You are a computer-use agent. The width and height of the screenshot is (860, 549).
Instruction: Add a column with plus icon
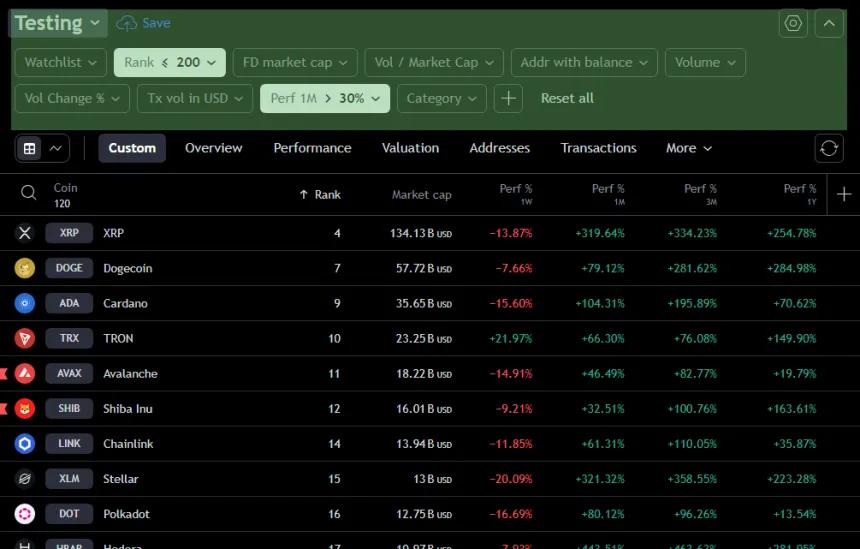(844, 194)
